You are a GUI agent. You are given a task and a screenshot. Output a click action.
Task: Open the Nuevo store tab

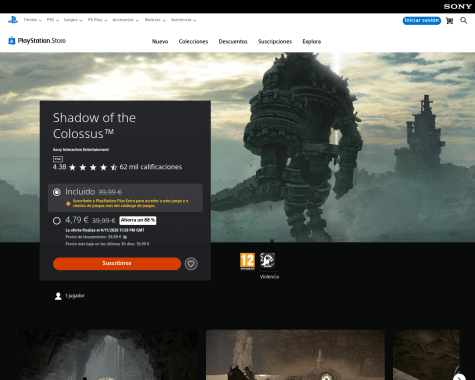160,42
